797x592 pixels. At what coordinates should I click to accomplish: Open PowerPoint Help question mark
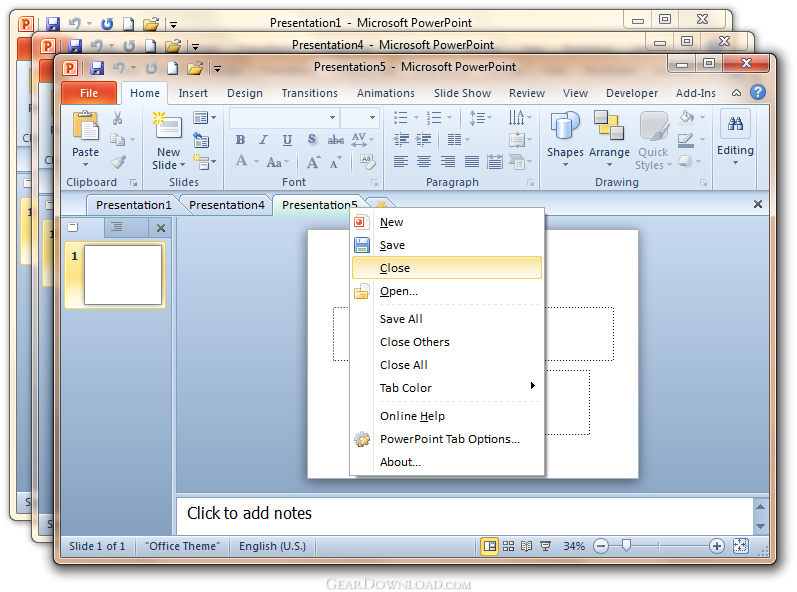pyautogui.click(x=757, y=92)
